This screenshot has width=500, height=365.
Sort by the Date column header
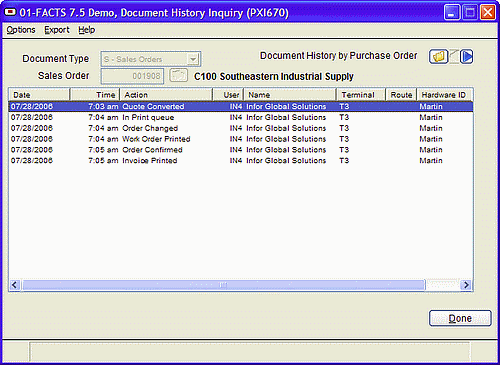point(39,95)
